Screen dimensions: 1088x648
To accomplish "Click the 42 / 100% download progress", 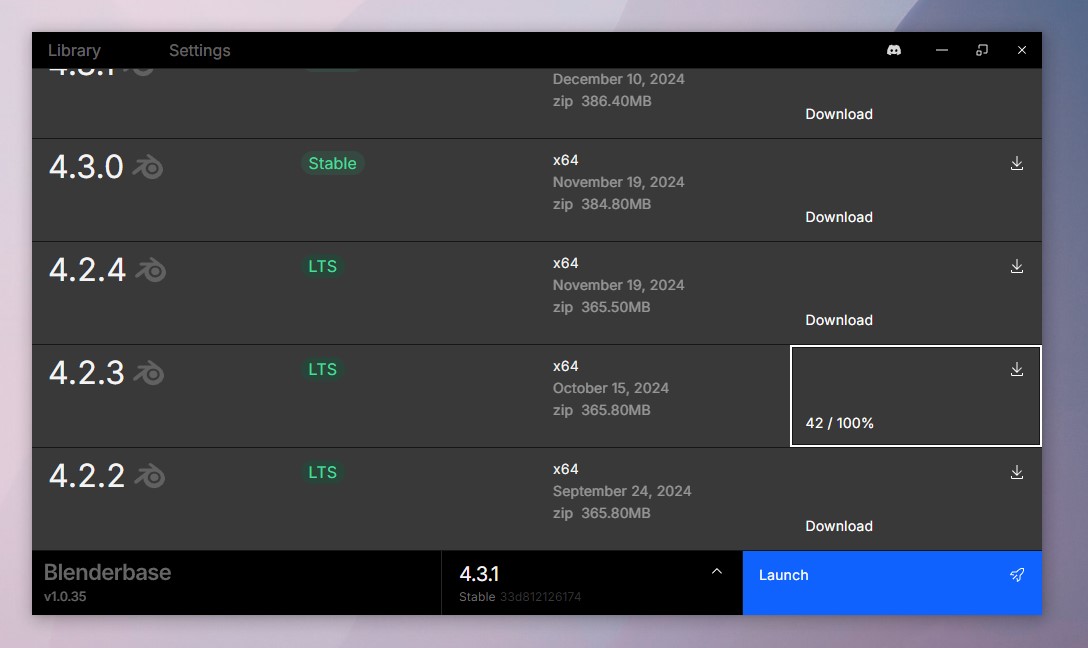I will [840, 423].
